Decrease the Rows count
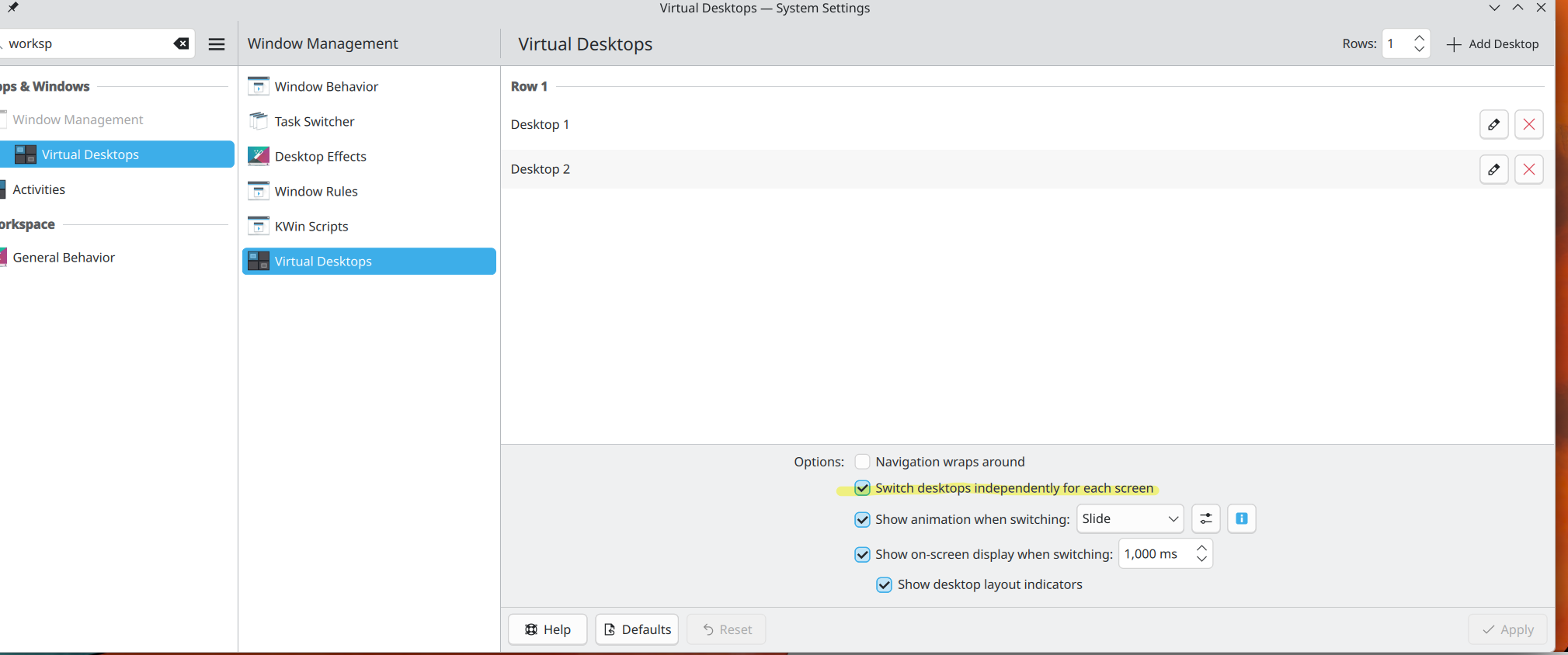The image size is (1568, 655). click(1419, 50)
